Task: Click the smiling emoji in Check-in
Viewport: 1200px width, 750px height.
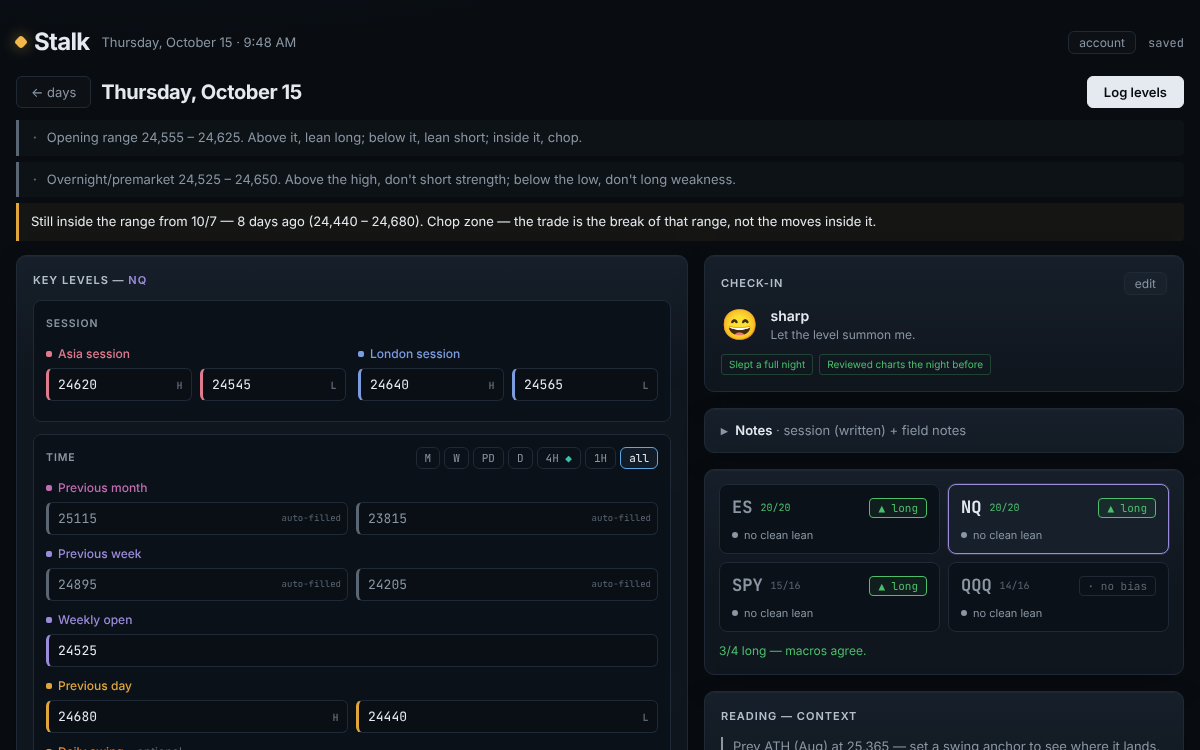Action: pos(740,325)
